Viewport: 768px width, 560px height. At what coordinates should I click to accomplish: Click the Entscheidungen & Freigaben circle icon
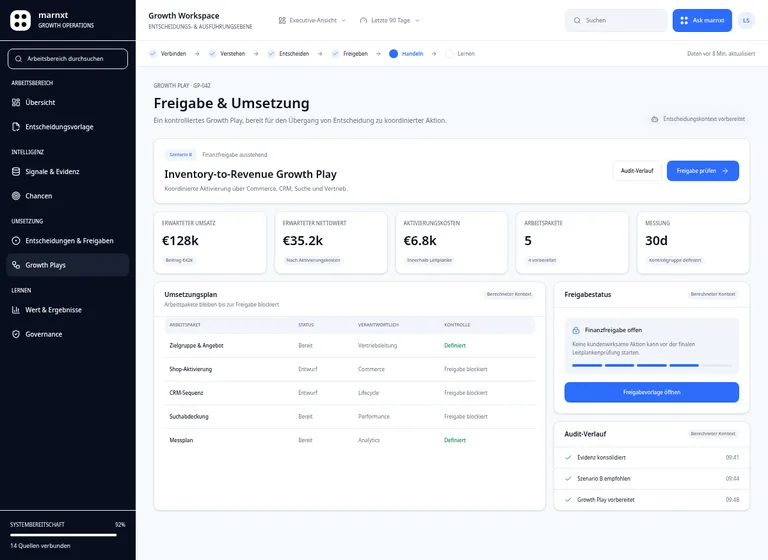(x=16, y=241)
